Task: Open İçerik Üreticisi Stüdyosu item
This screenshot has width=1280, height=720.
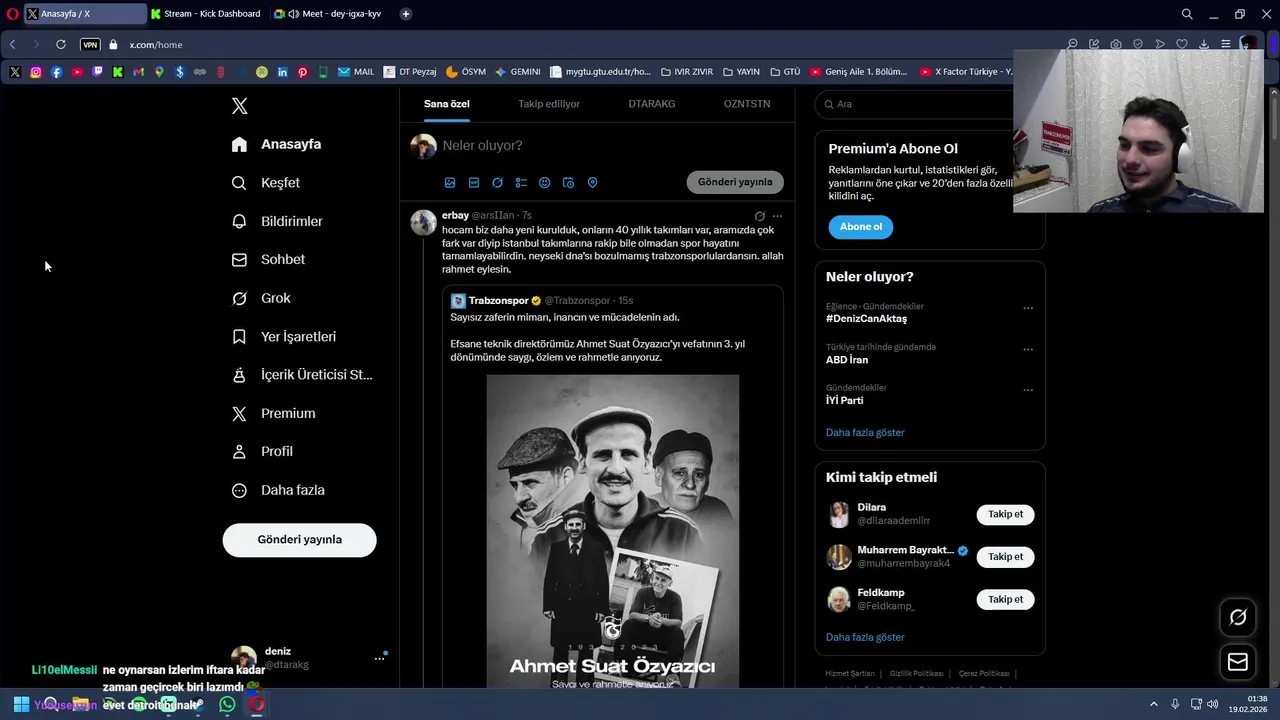Action: click(x=301, y=375)
